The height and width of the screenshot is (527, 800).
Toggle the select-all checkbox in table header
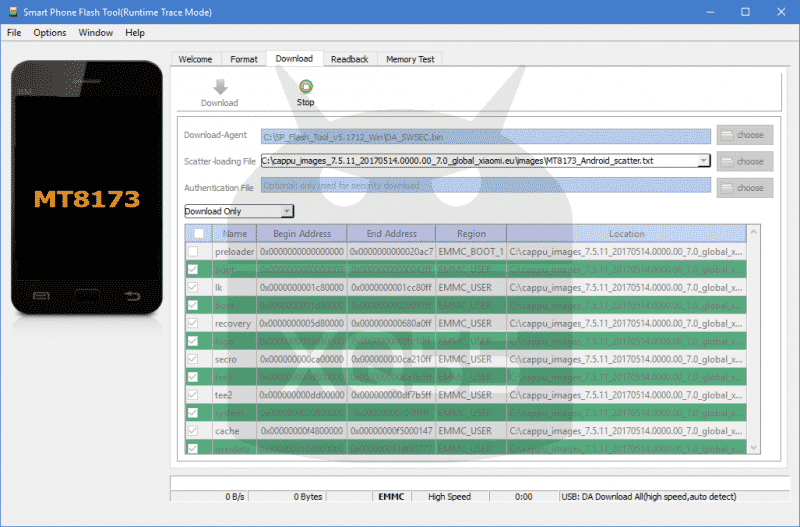198,233
